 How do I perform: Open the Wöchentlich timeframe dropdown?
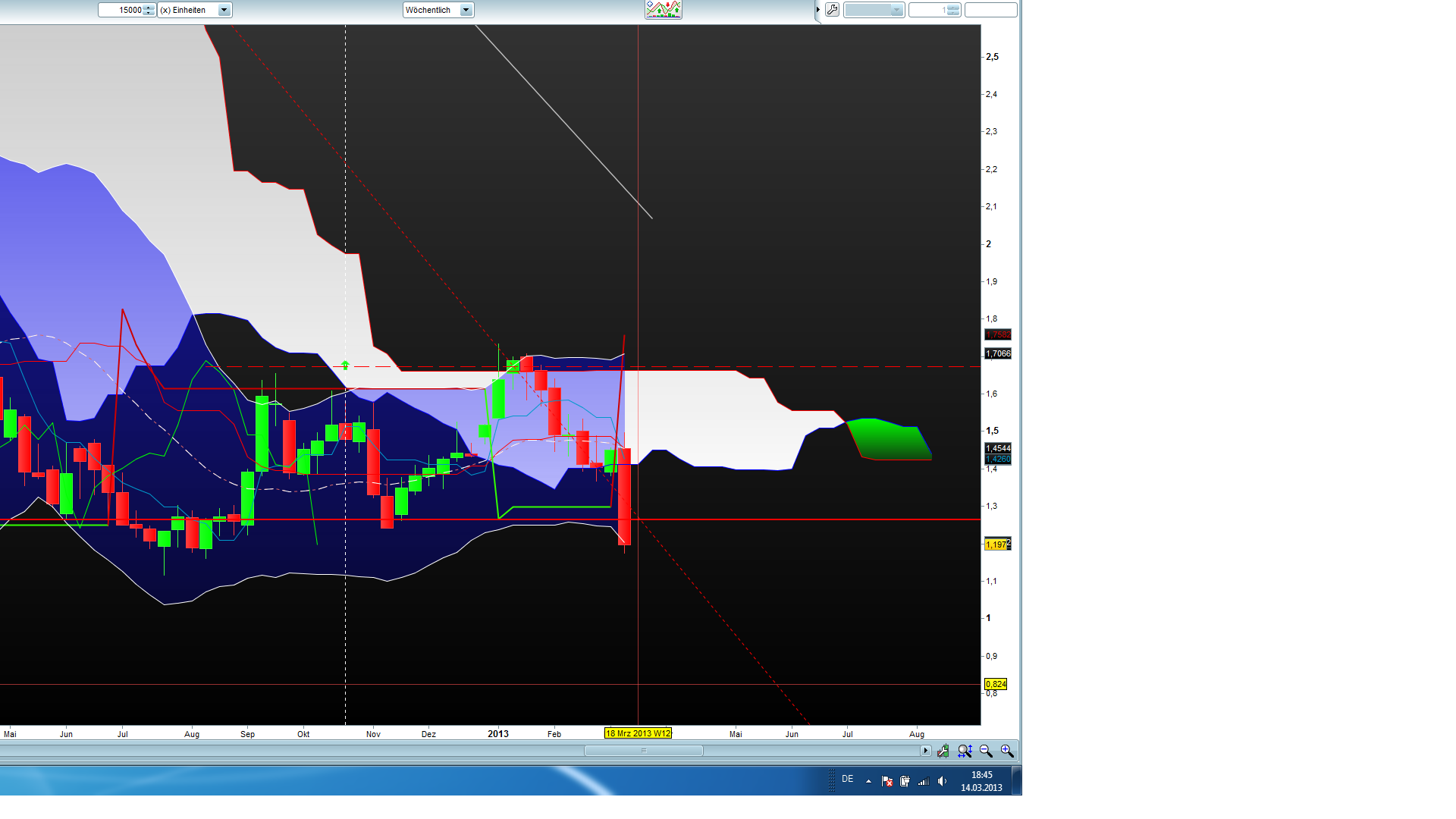(x=466, y=10)
